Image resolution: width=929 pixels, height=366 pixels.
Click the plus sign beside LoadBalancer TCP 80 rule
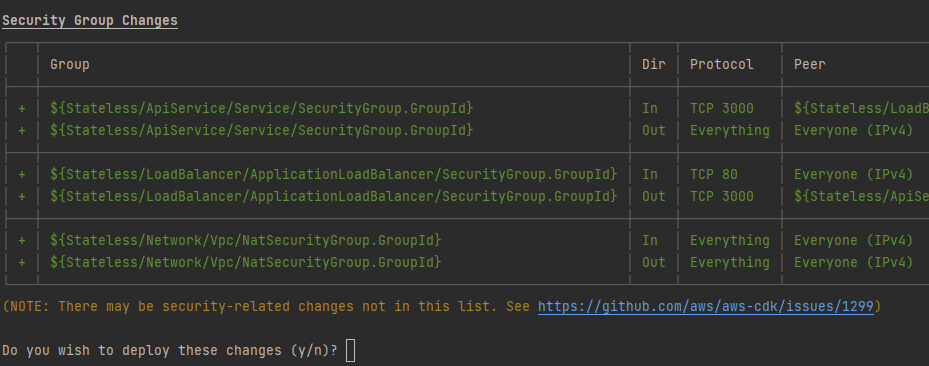[22, 174]
